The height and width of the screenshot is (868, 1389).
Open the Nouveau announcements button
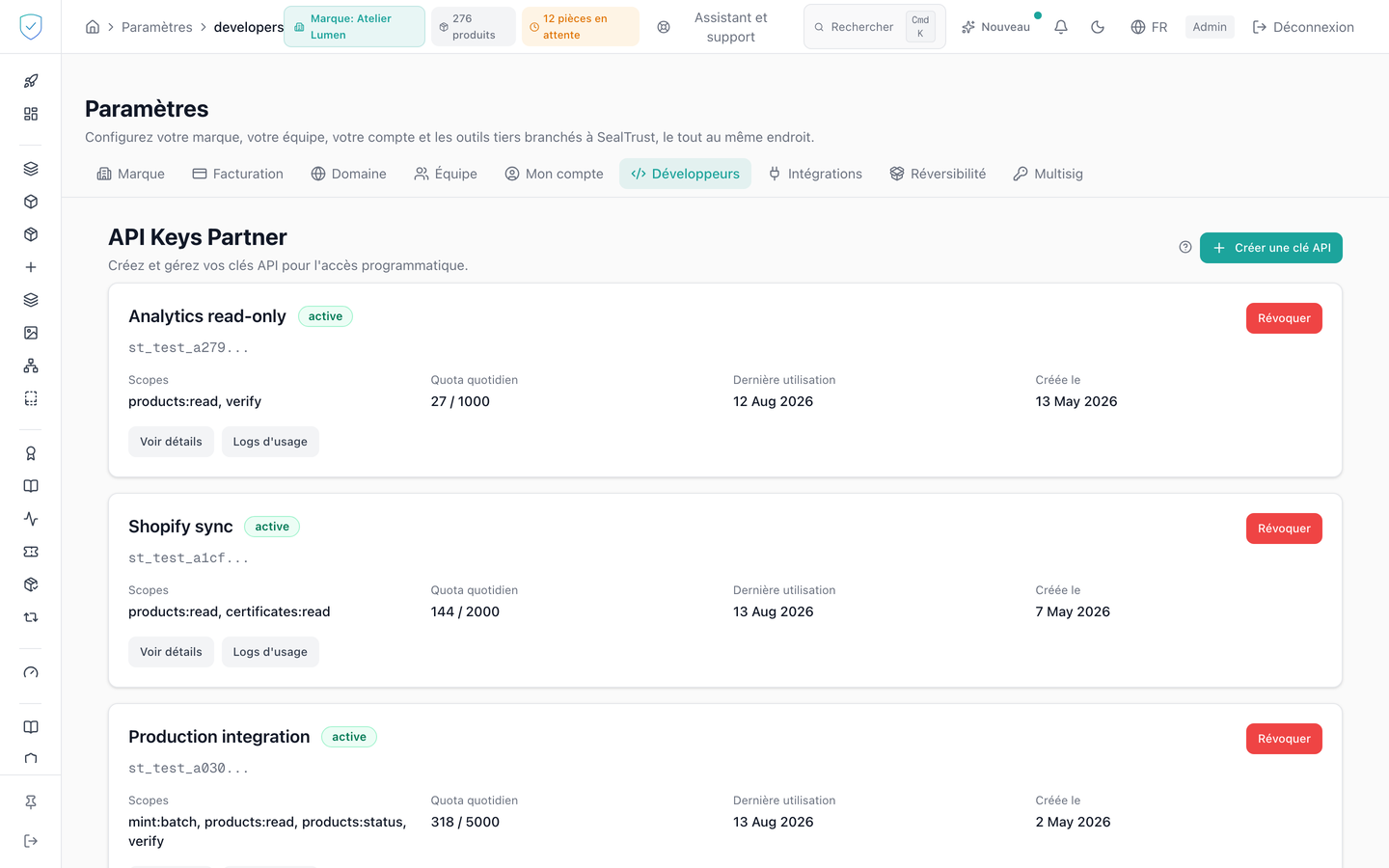996,27
